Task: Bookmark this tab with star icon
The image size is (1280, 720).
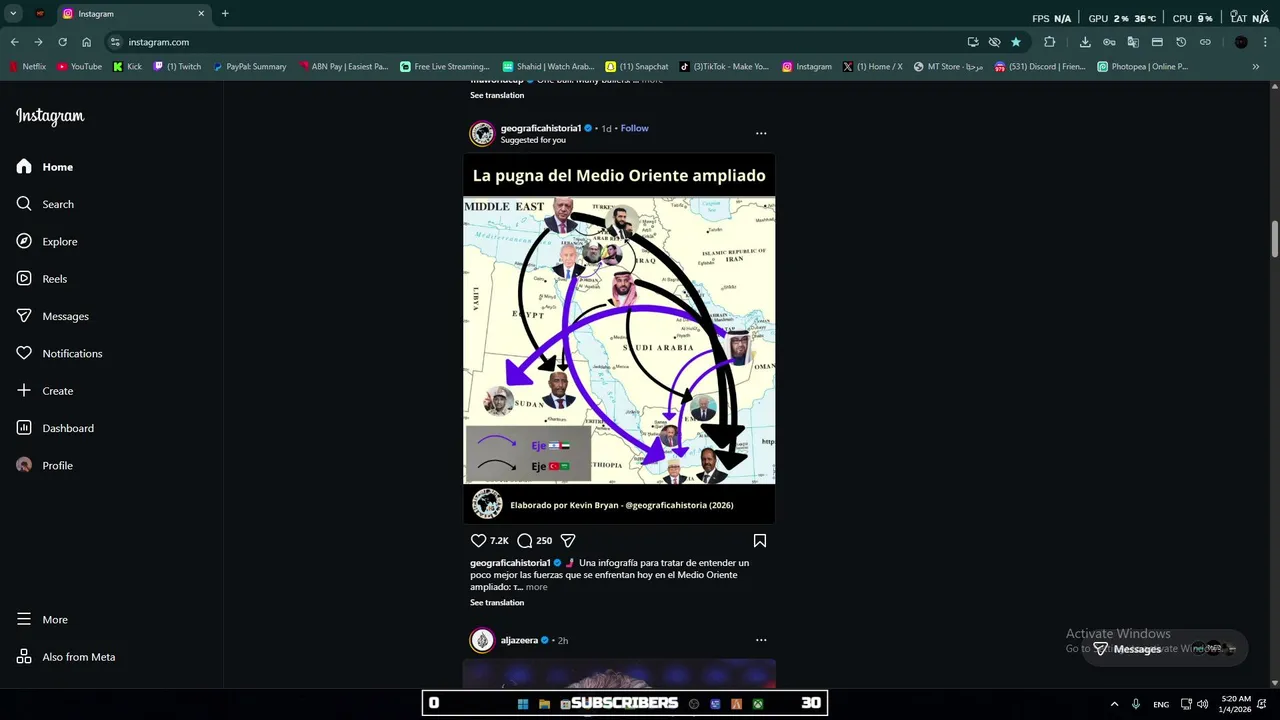Action: pyautogui.click(x=1016, y=42)
